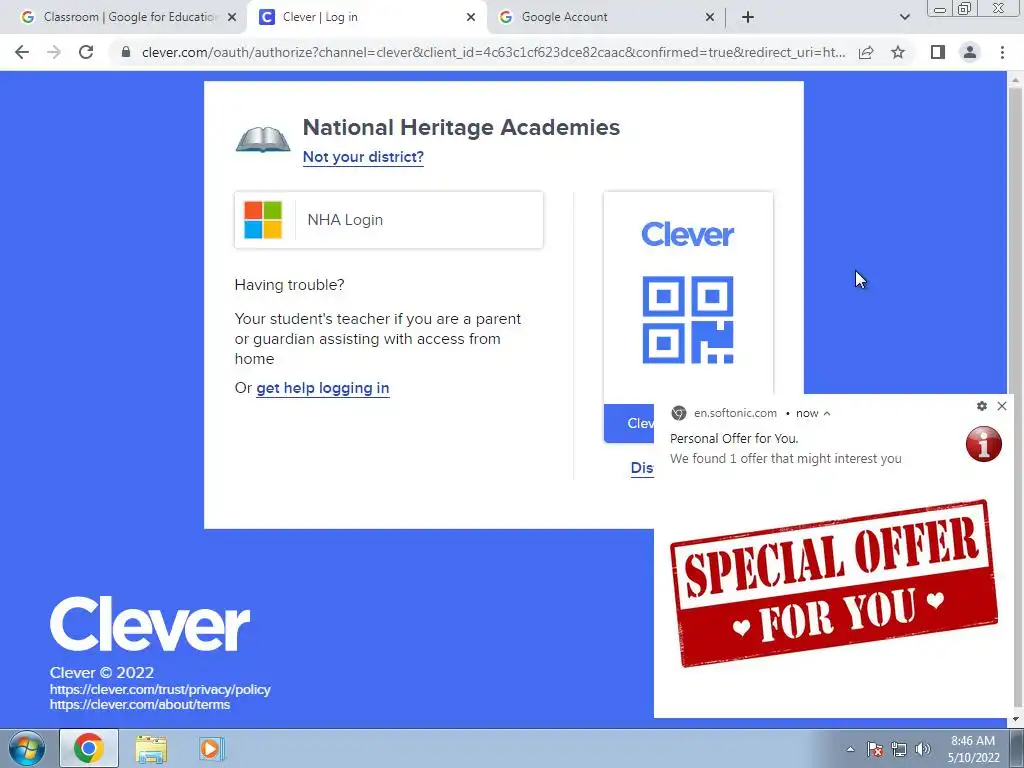Close the Classroom tab
The height and width of the screenshot is (768, 1024).
(x=232, y=17)
